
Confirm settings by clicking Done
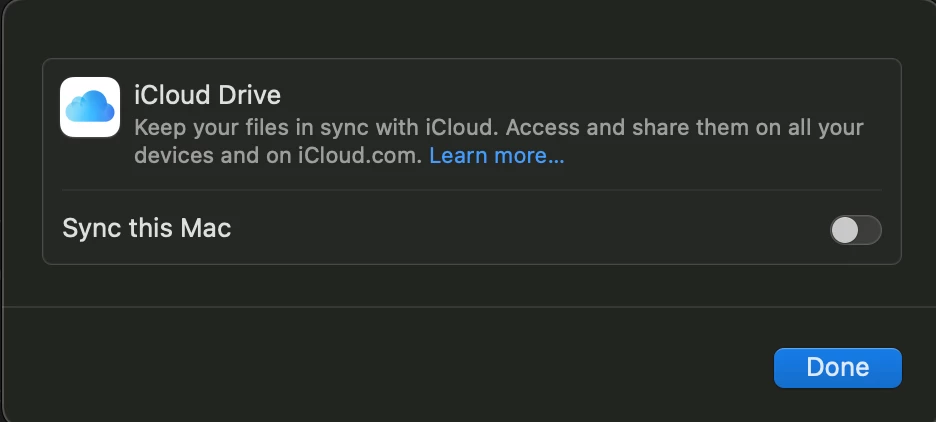(x=837, y=367)
